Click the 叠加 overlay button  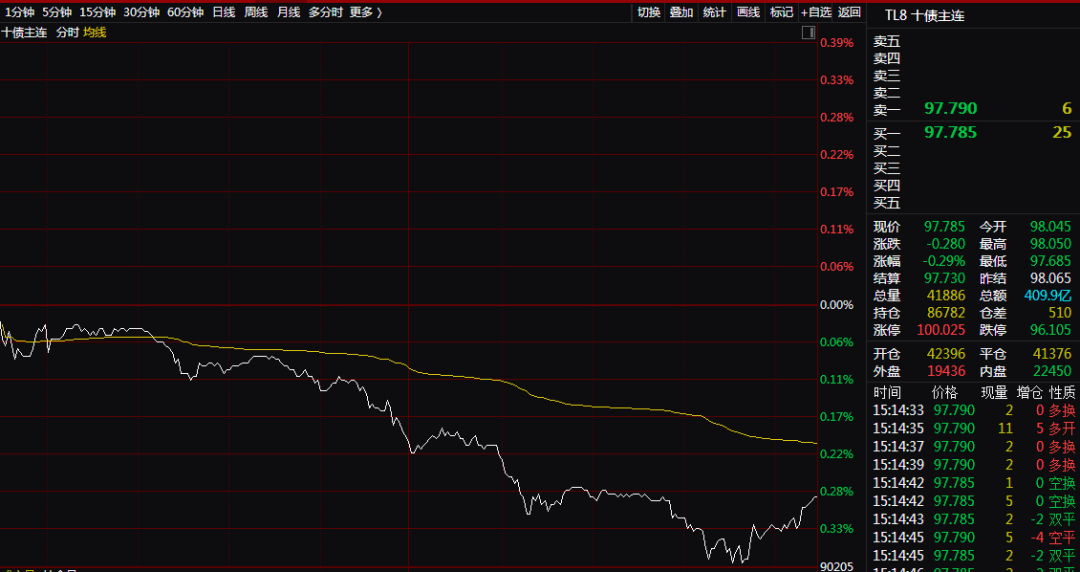pos(682,12)
